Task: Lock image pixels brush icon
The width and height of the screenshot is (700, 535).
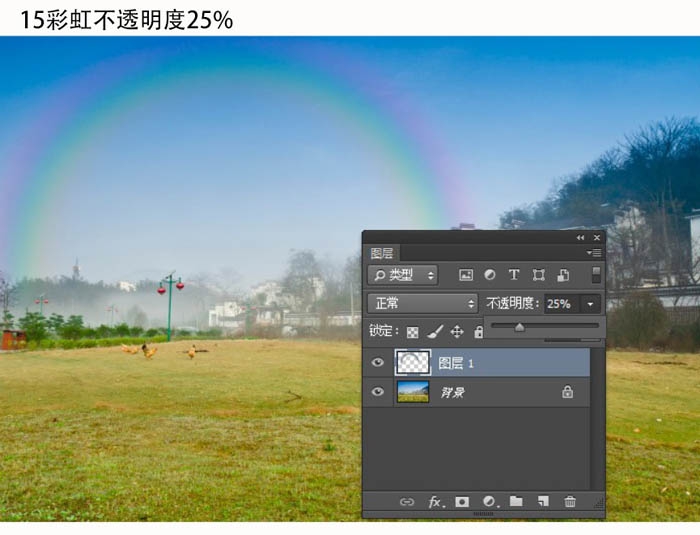Action: pyautogui.click(x=435, y=331)
